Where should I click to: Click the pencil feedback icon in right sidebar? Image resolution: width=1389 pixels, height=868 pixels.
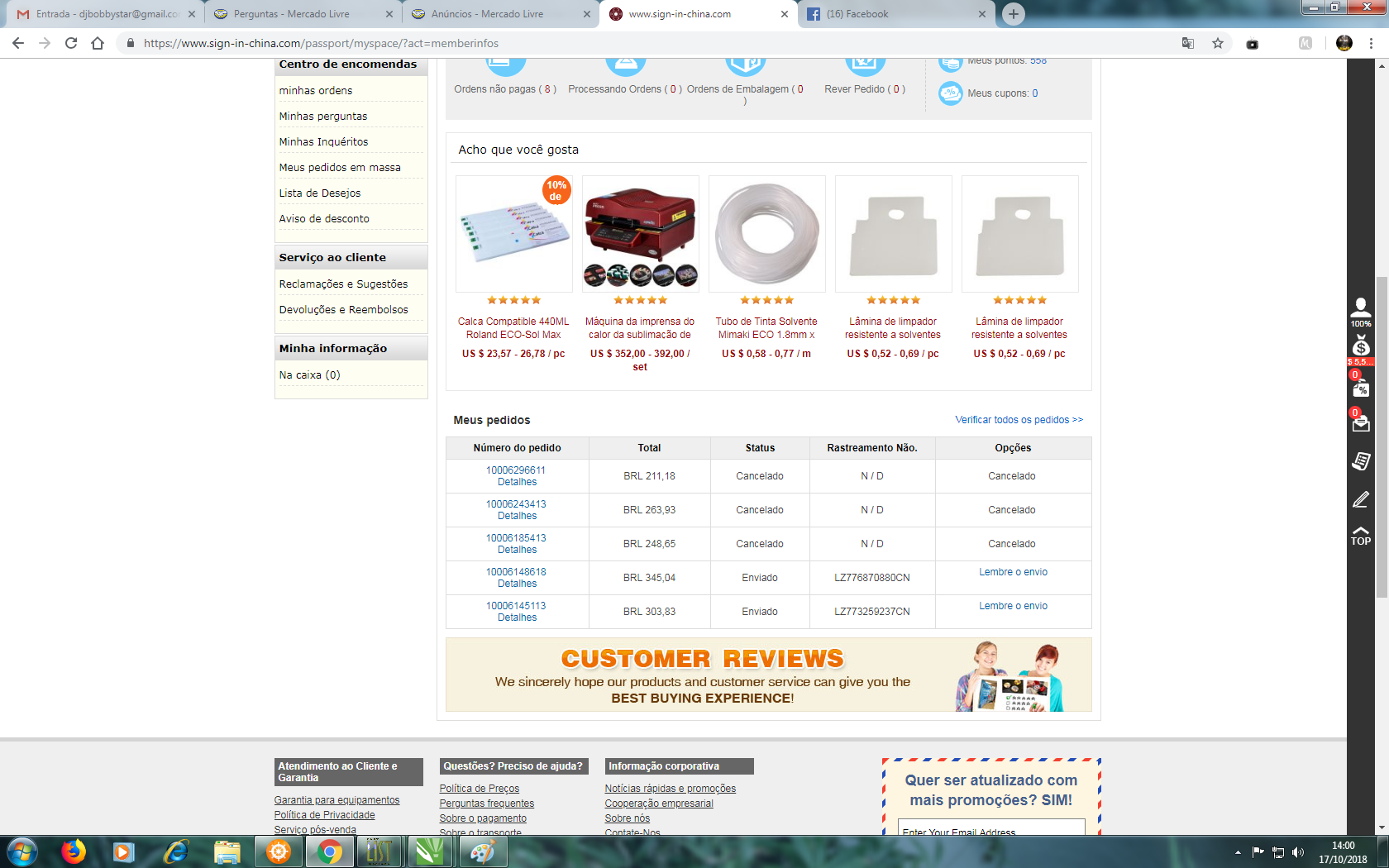1361,499
